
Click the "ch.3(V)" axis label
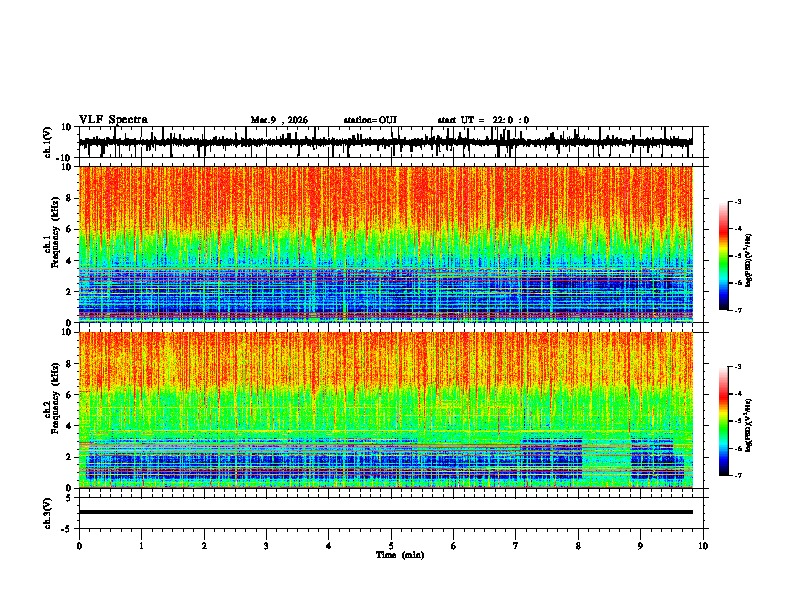(48, 514)
